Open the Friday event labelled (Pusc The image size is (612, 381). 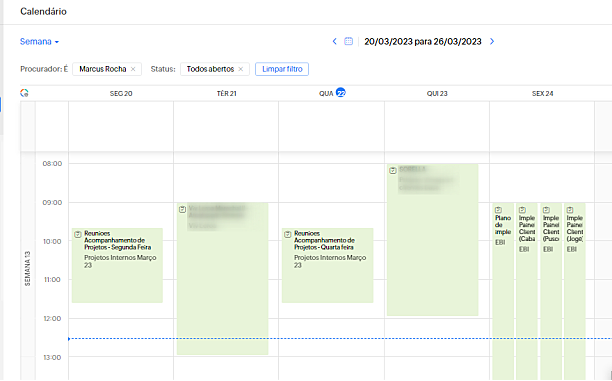(x=551, y=291)
